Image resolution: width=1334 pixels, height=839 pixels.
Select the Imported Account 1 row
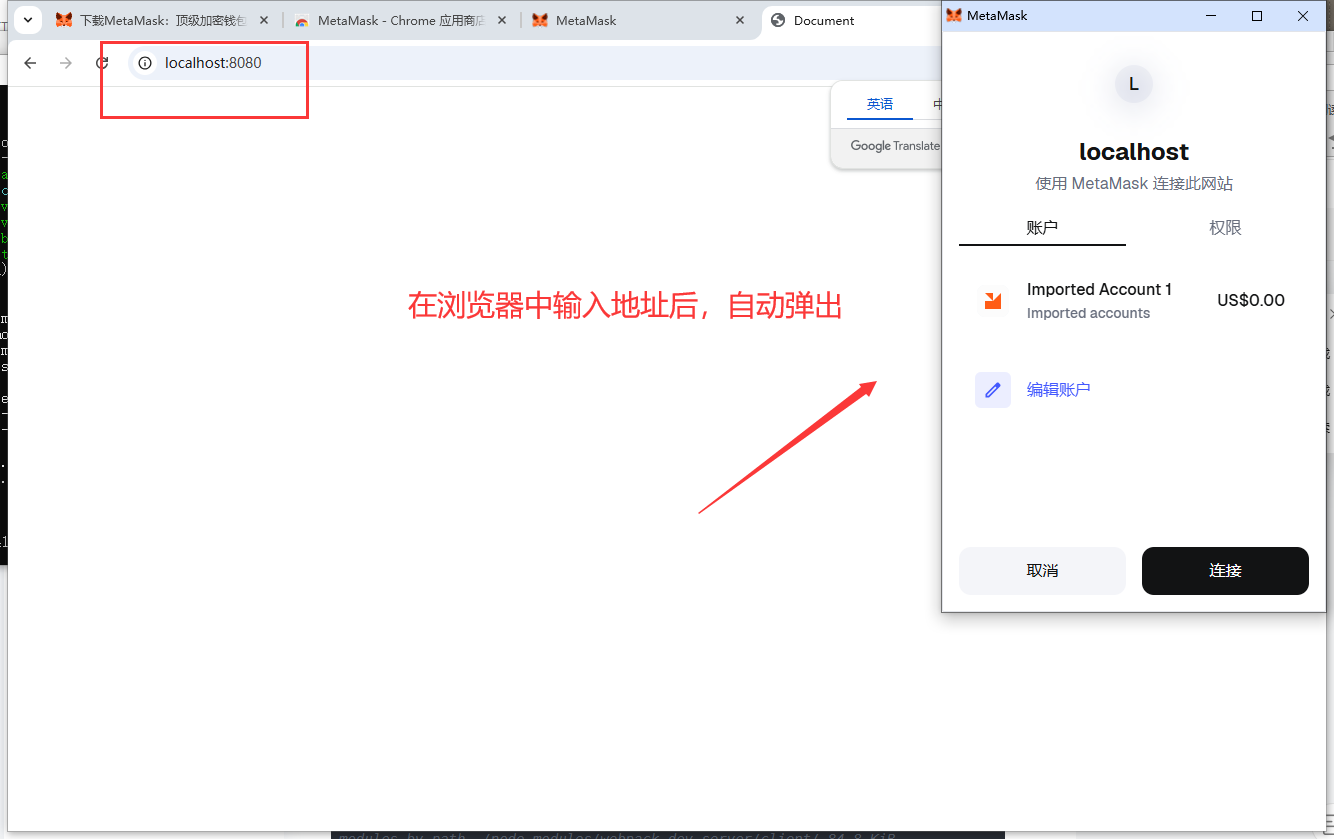point(1134,300)
